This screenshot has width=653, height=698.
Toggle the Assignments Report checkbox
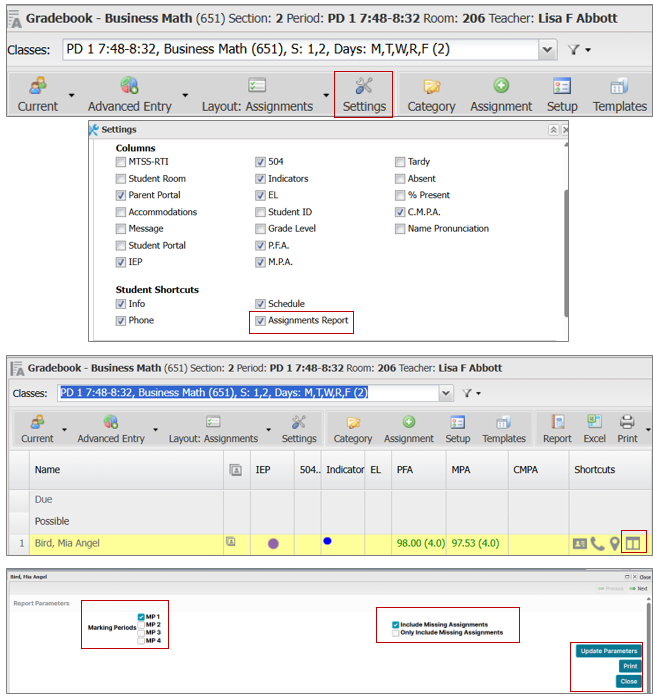point(260,321)
